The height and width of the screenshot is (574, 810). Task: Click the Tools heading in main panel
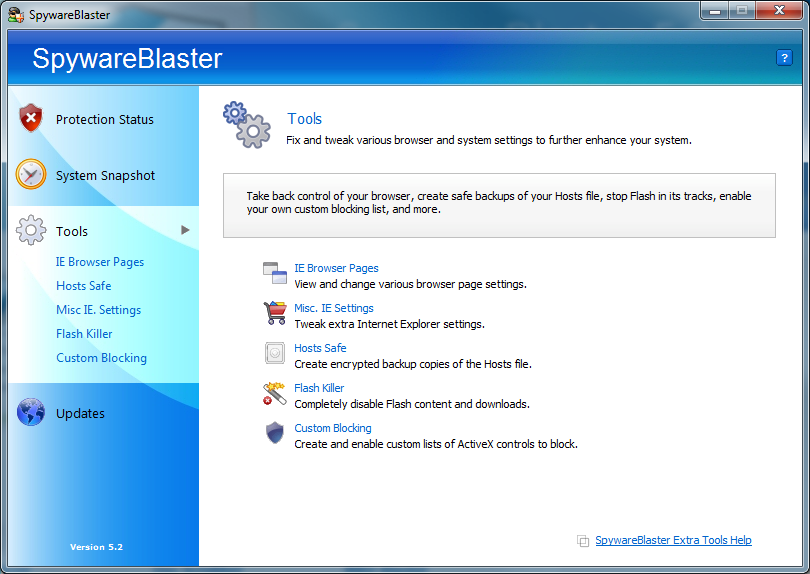(x=304, y=119)
